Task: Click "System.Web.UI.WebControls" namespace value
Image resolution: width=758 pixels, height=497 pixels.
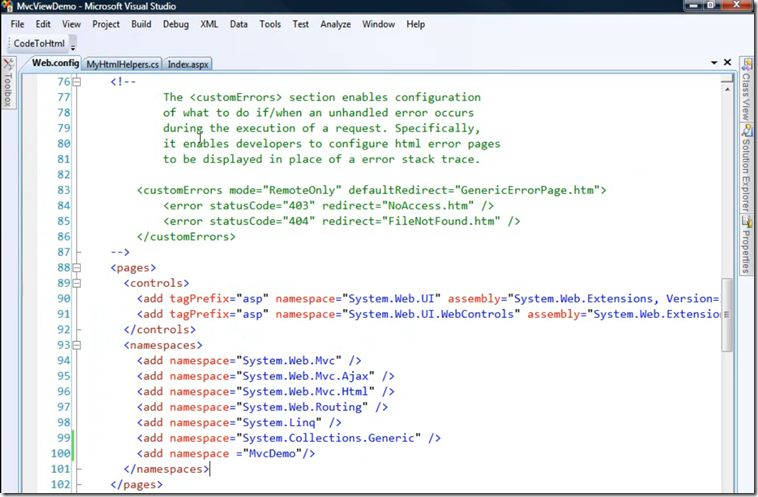Action: click(x=431, y=314)
